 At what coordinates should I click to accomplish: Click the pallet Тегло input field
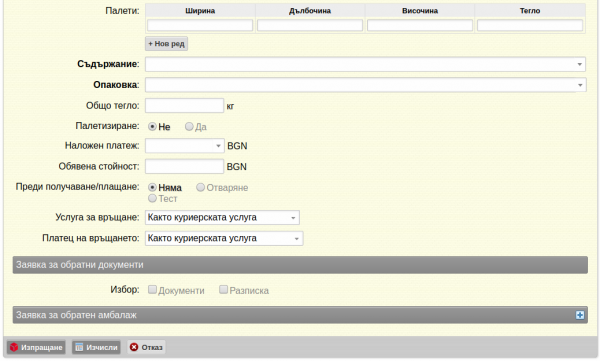tap(530, 25)
